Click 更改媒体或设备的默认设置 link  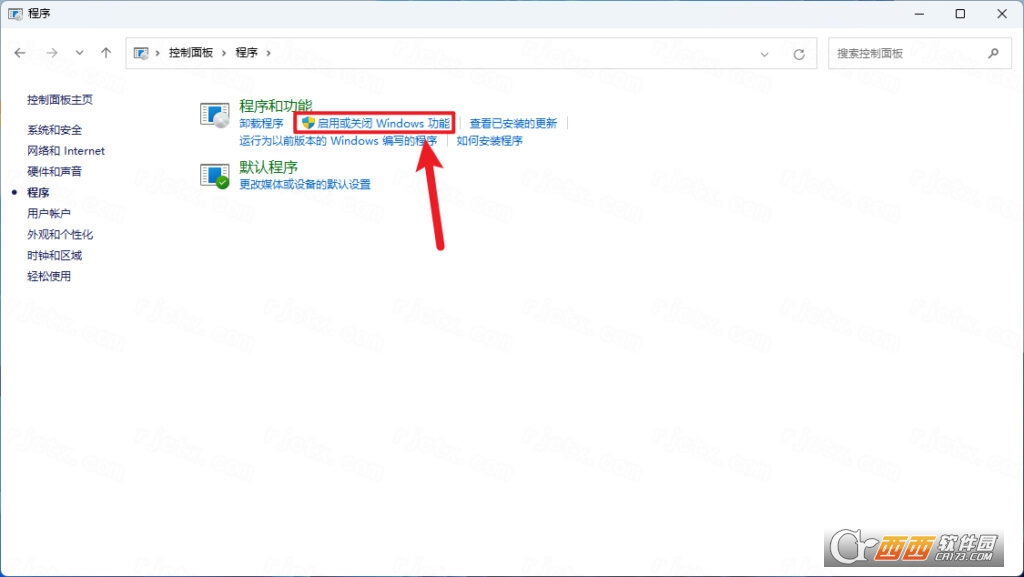[305, 185]
